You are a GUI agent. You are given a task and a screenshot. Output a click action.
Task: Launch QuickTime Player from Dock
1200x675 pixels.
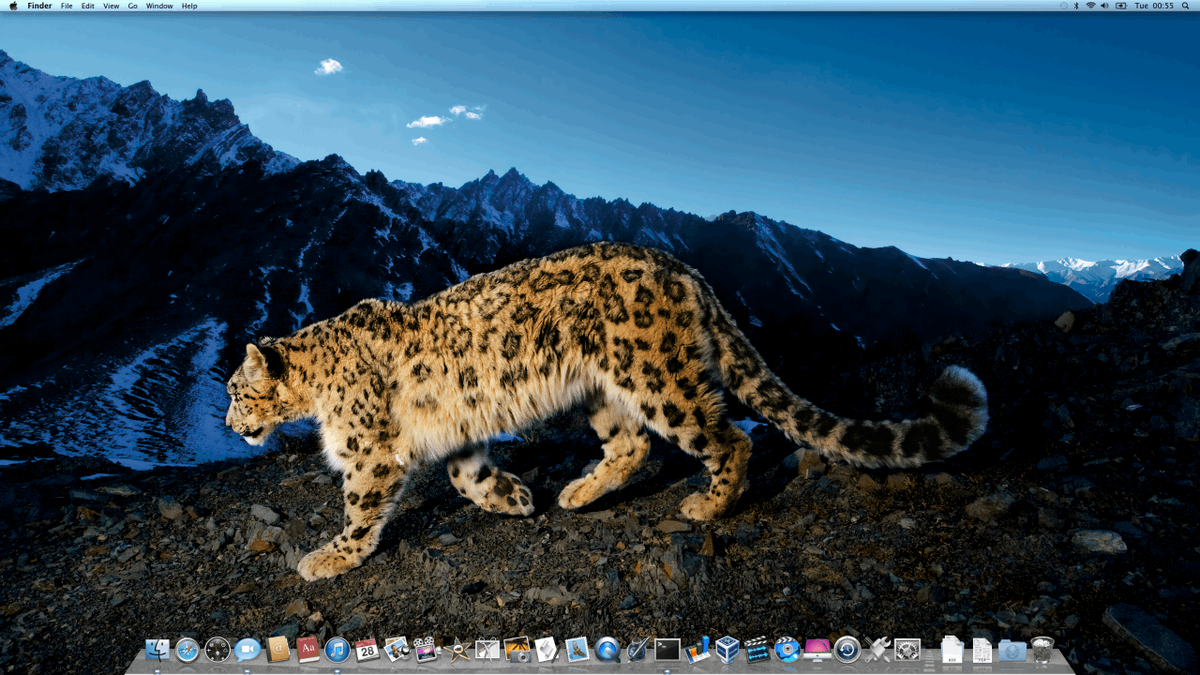[x=605, y=650]
